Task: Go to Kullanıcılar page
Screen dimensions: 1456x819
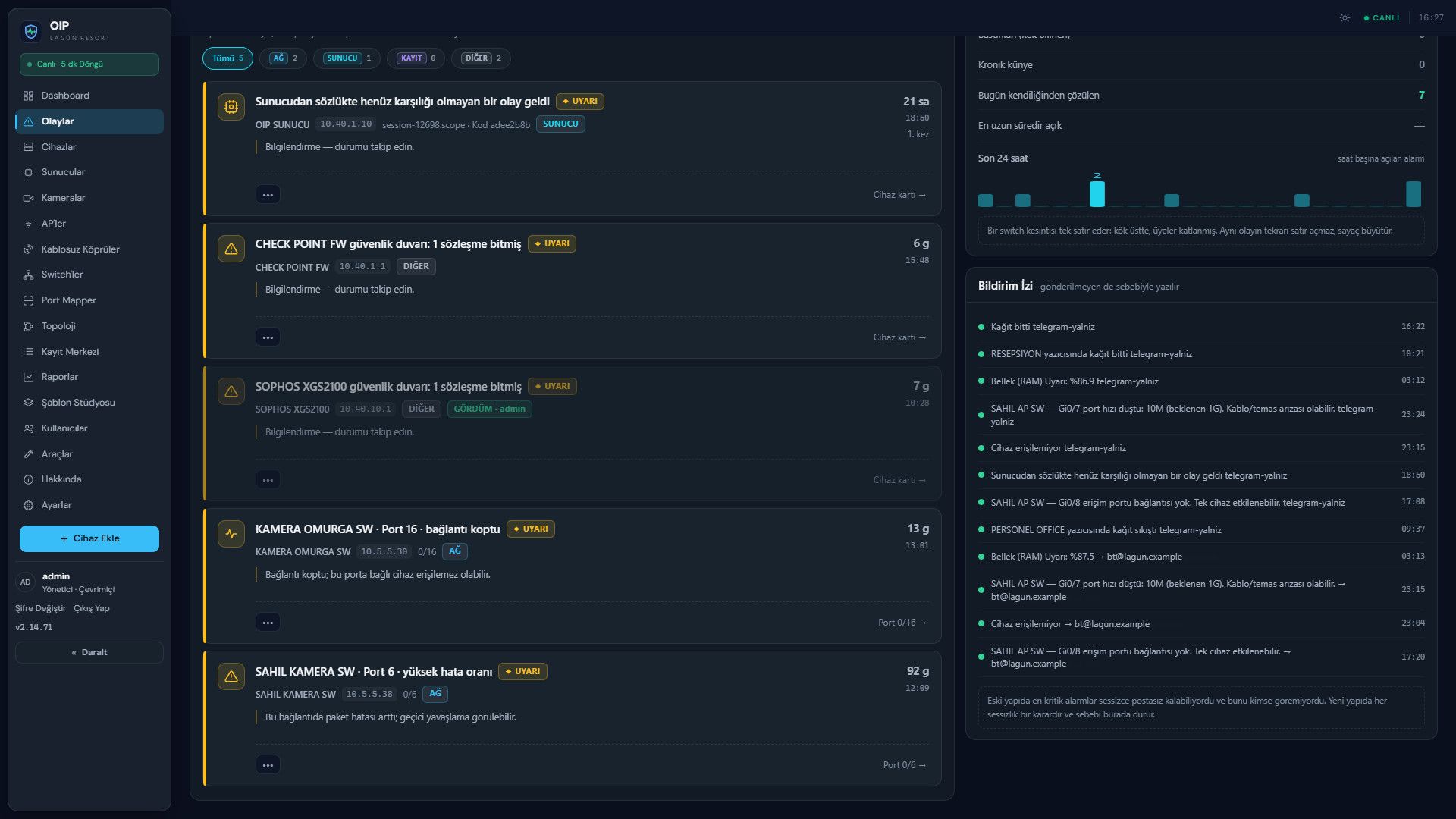Action: pyautogui.click(x=89, y=428)
